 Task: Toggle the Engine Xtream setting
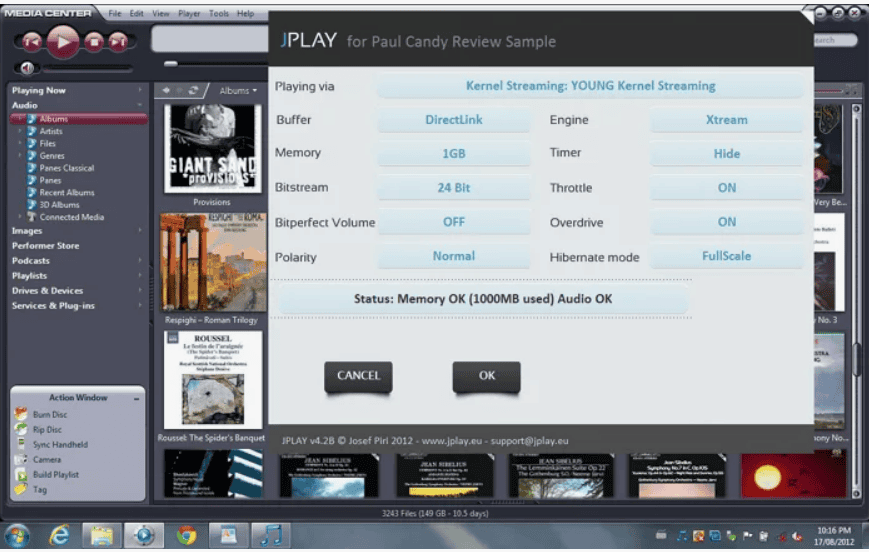(727, 120)
